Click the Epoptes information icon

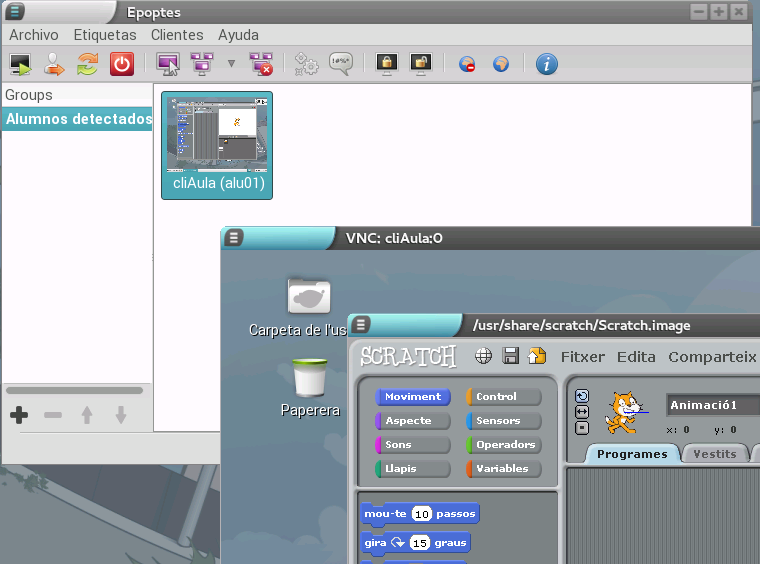click(x=546, y=64)
